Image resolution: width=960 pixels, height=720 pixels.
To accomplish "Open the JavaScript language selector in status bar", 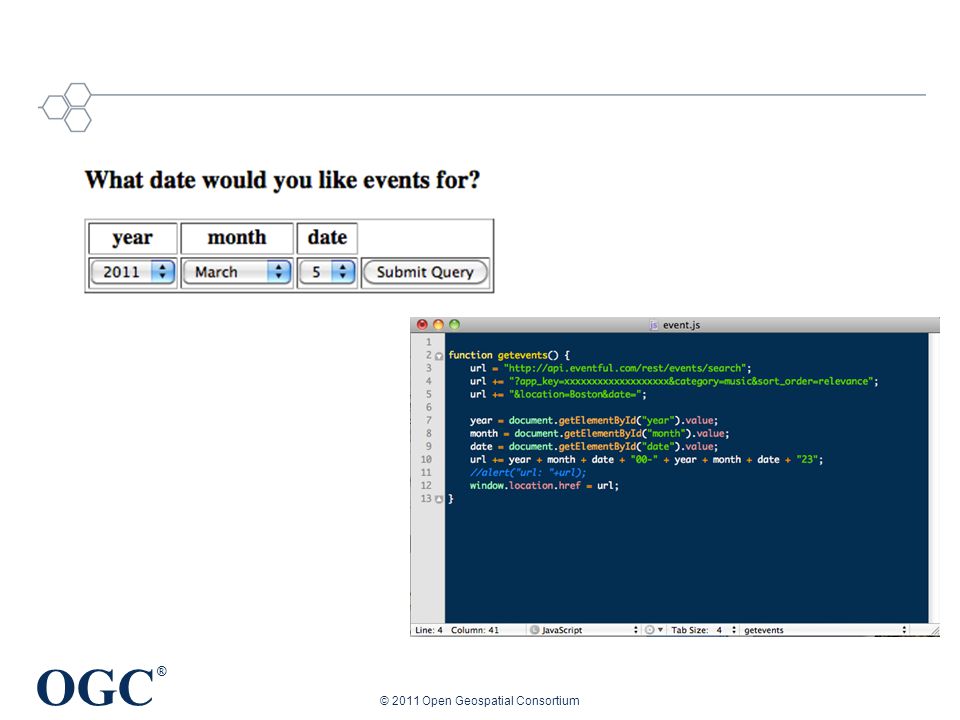I will [584, 630].
